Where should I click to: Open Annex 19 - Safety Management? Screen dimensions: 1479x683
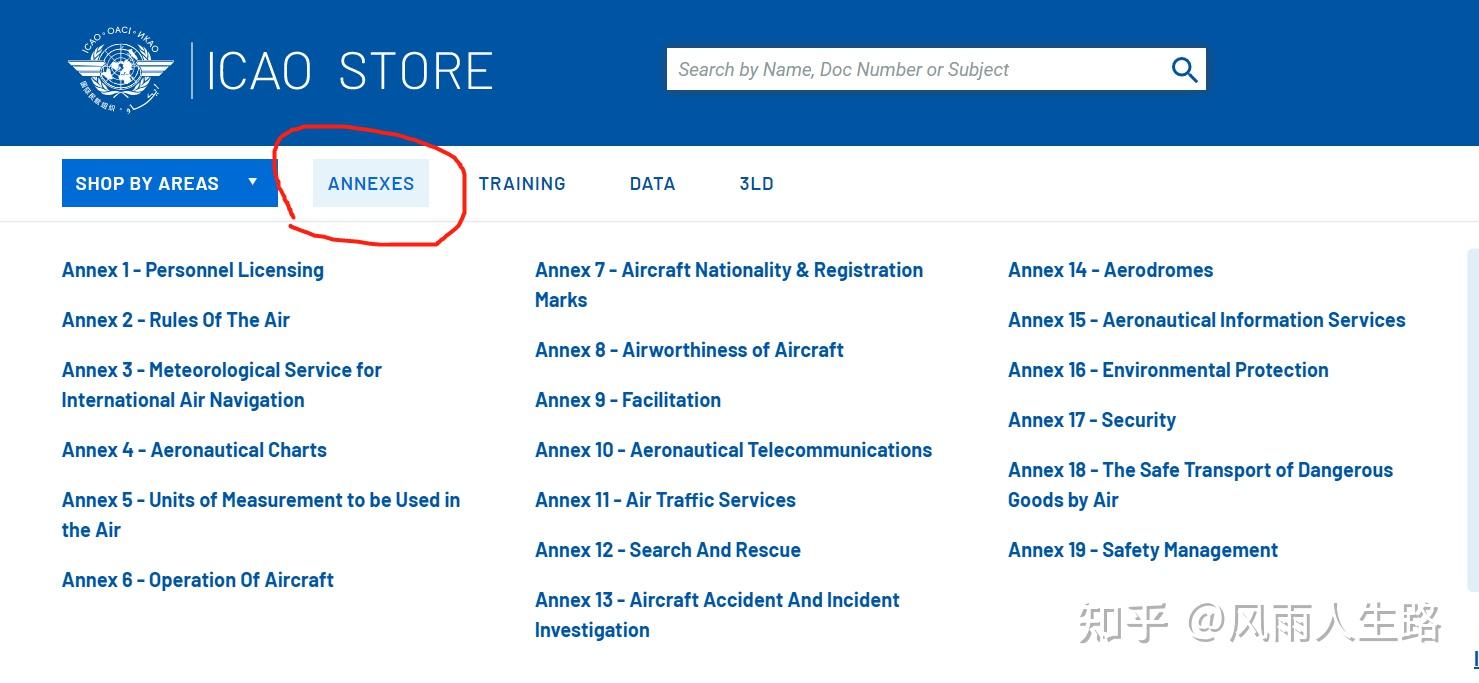click(x=1142, y=549)
